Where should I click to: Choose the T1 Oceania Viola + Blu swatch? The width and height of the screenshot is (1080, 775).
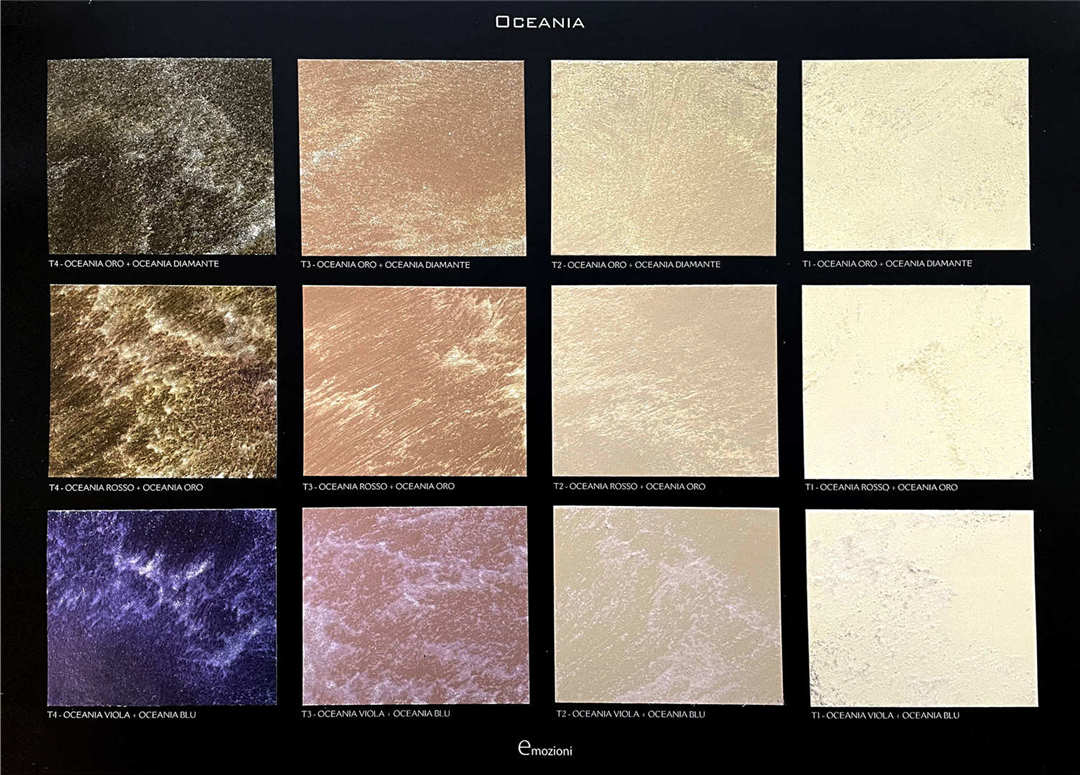(921, 608)
